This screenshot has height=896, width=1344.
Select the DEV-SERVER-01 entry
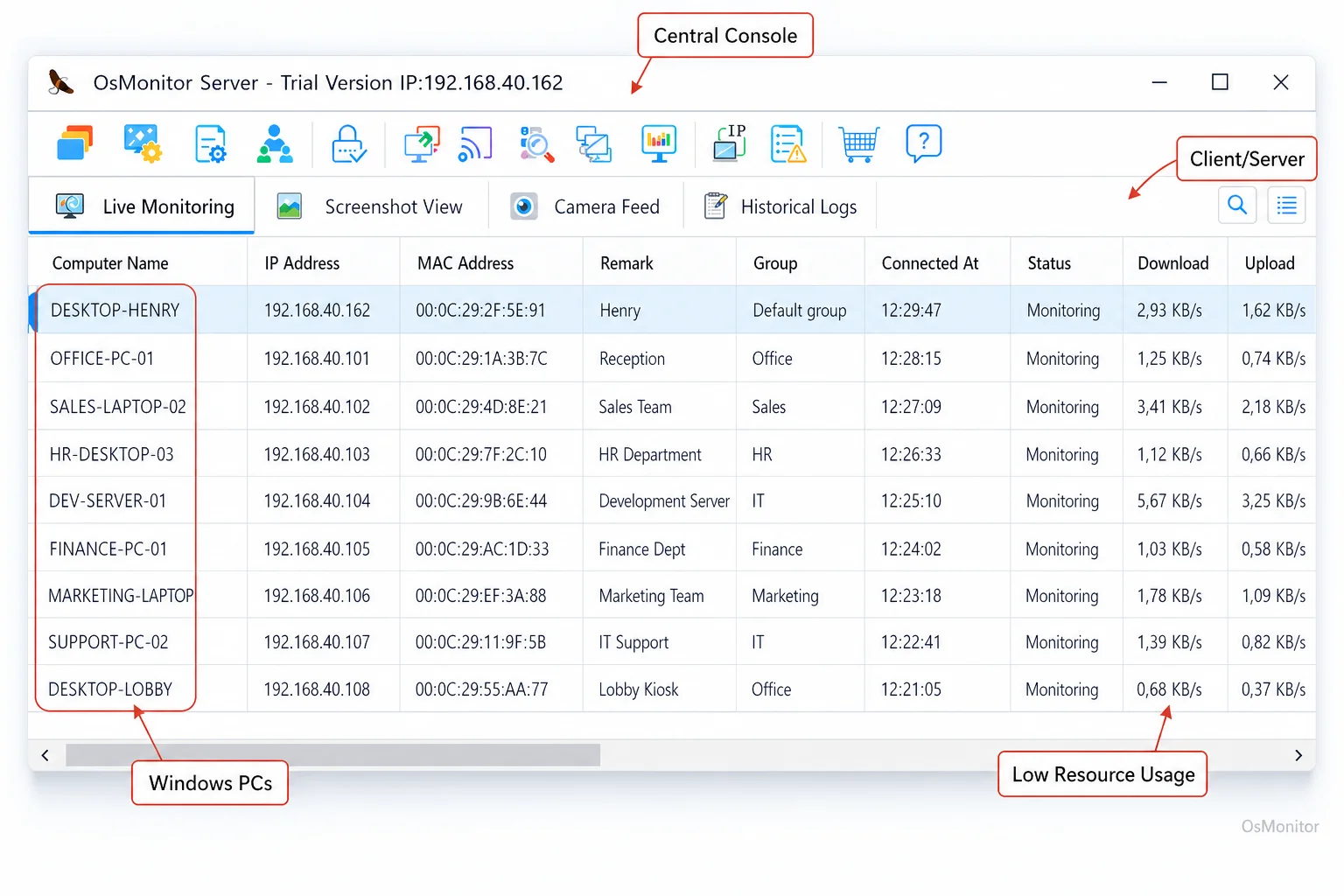[x=108, y=501]
